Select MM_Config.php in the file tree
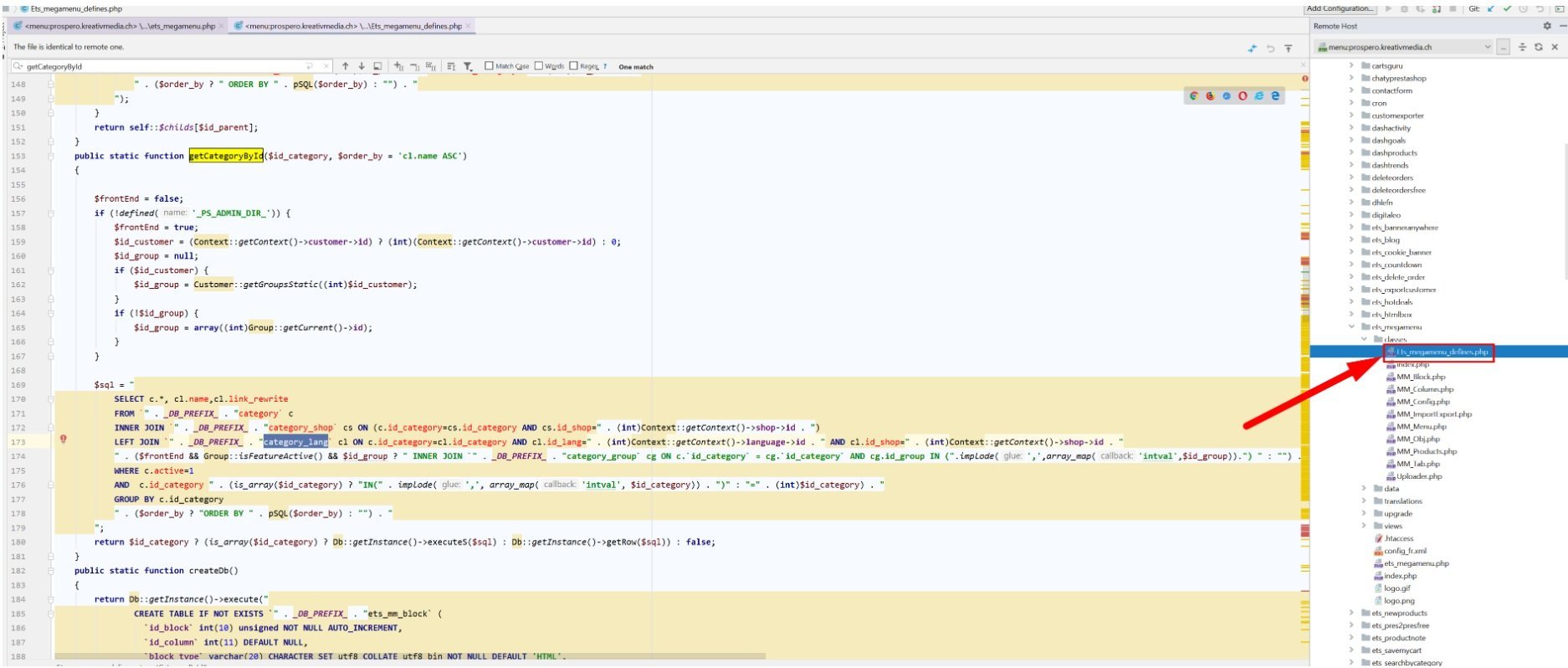The height and width of the screenshot is (668, 1568). point(1424,402)
